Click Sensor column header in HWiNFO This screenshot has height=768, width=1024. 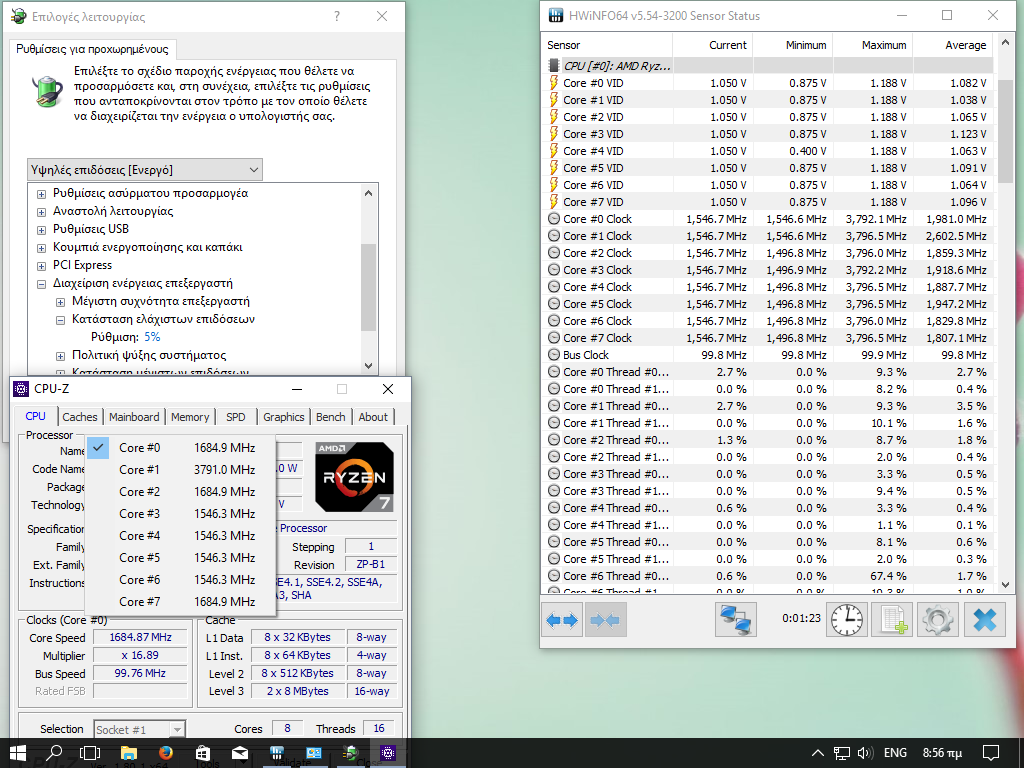[x=607, y=45]
